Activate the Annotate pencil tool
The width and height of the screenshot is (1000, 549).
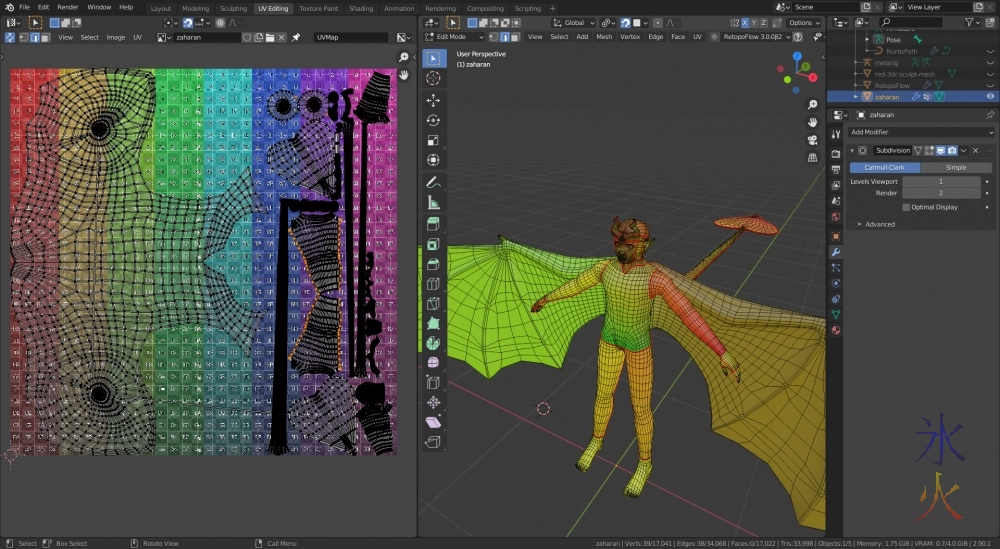pos(433,182)
